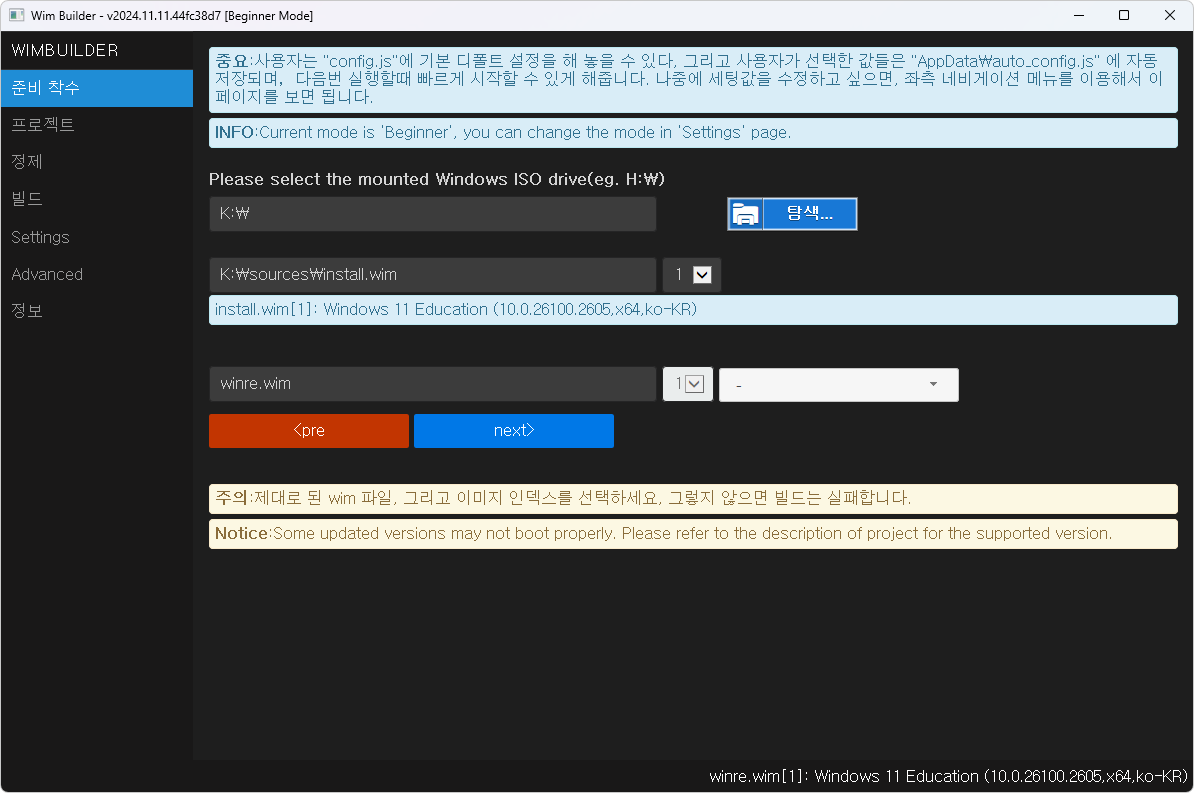The image size is (1194, 793).
Task: Click the WIMBUILDER sidebar title
Action: [x=65, y=50]
